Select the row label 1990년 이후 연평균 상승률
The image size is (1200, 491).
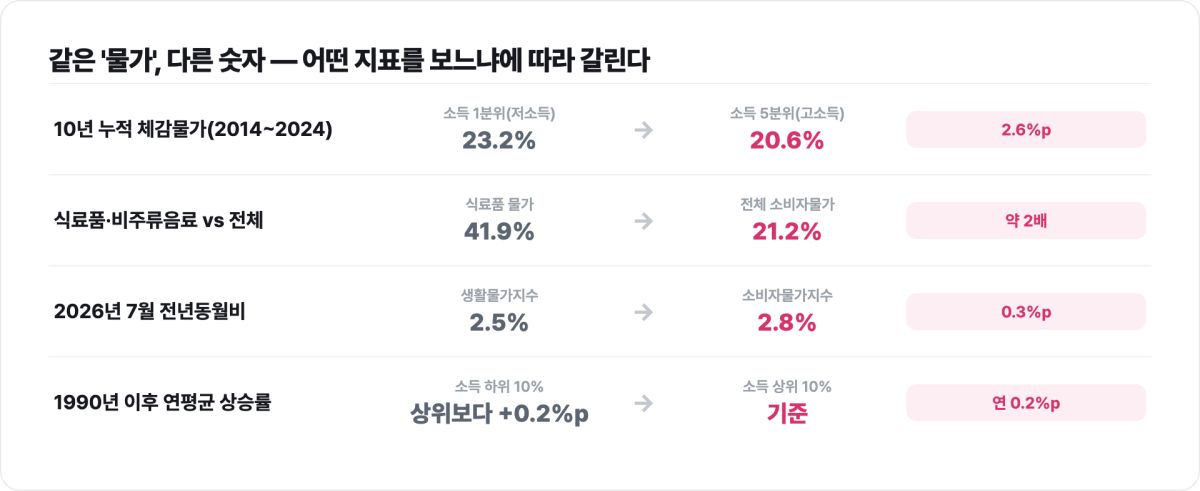coord(163,403)
